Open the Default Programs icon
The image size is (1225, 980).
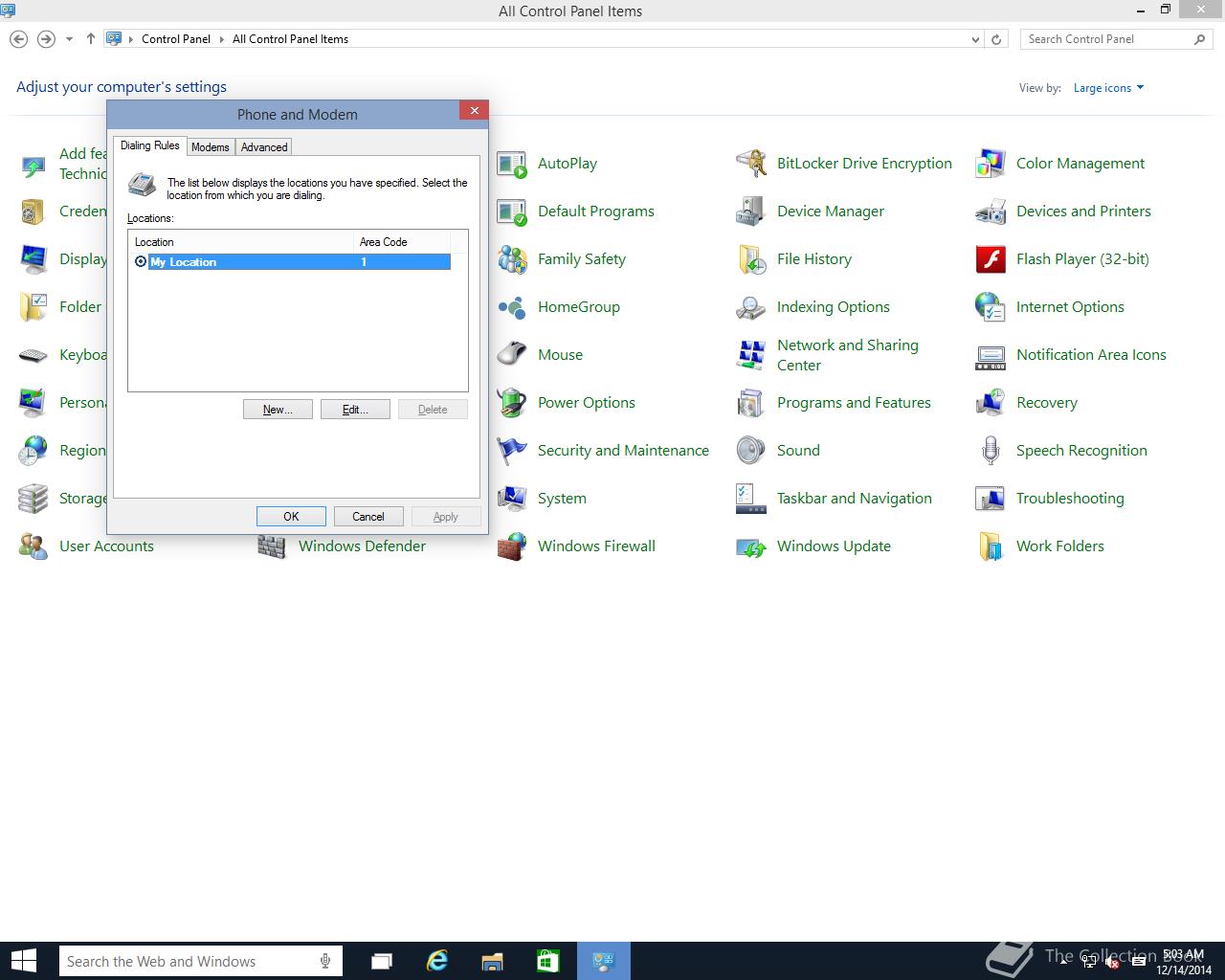(x=512, y=212)
